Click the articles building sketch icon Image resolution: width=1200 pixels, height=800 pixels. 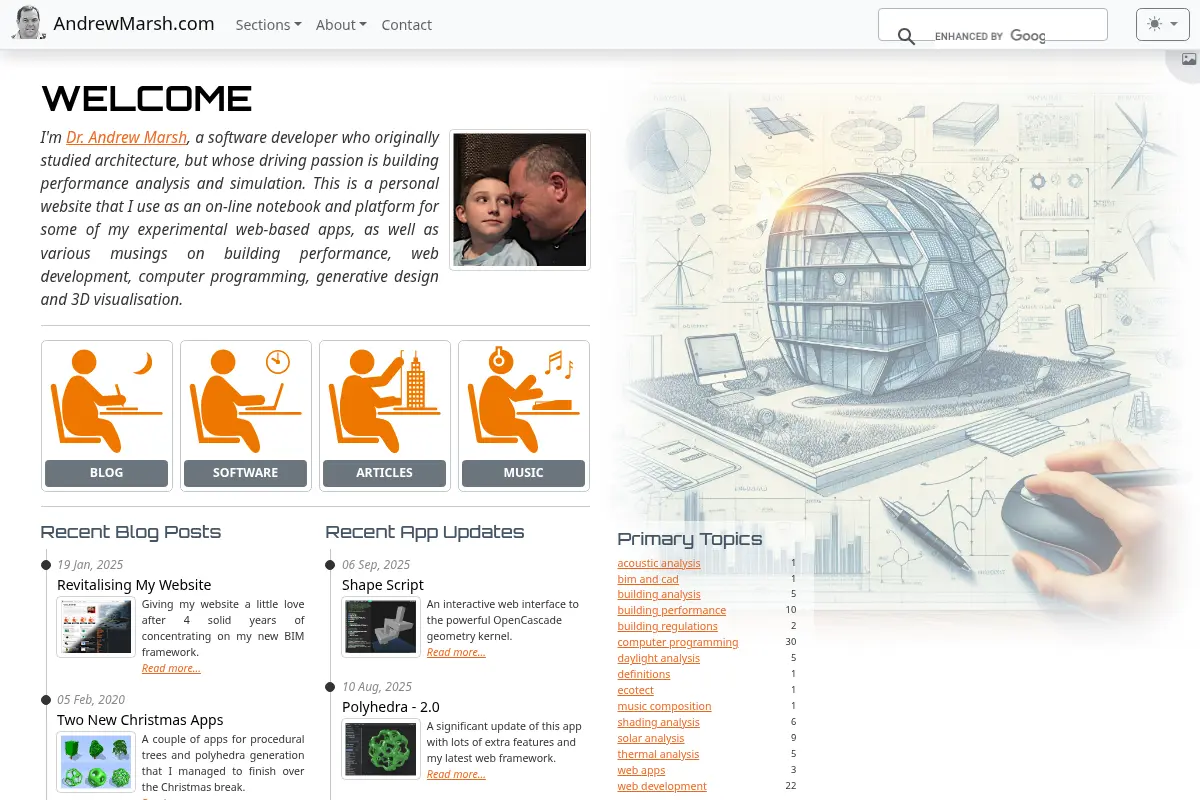(x=385, y=400)
